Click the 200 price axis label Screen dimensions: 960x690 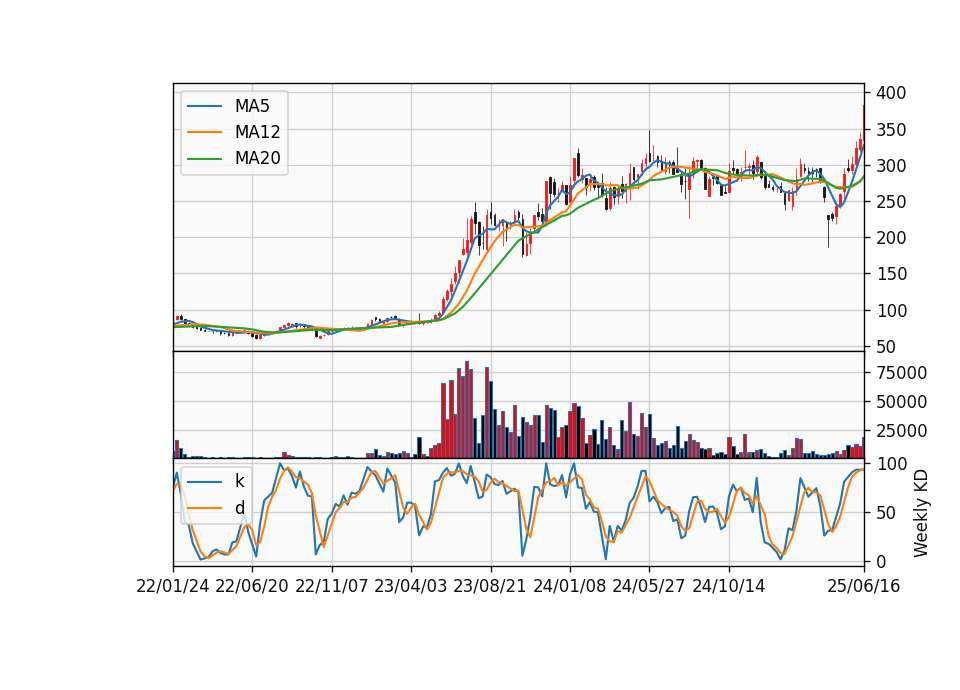point(891,238)
